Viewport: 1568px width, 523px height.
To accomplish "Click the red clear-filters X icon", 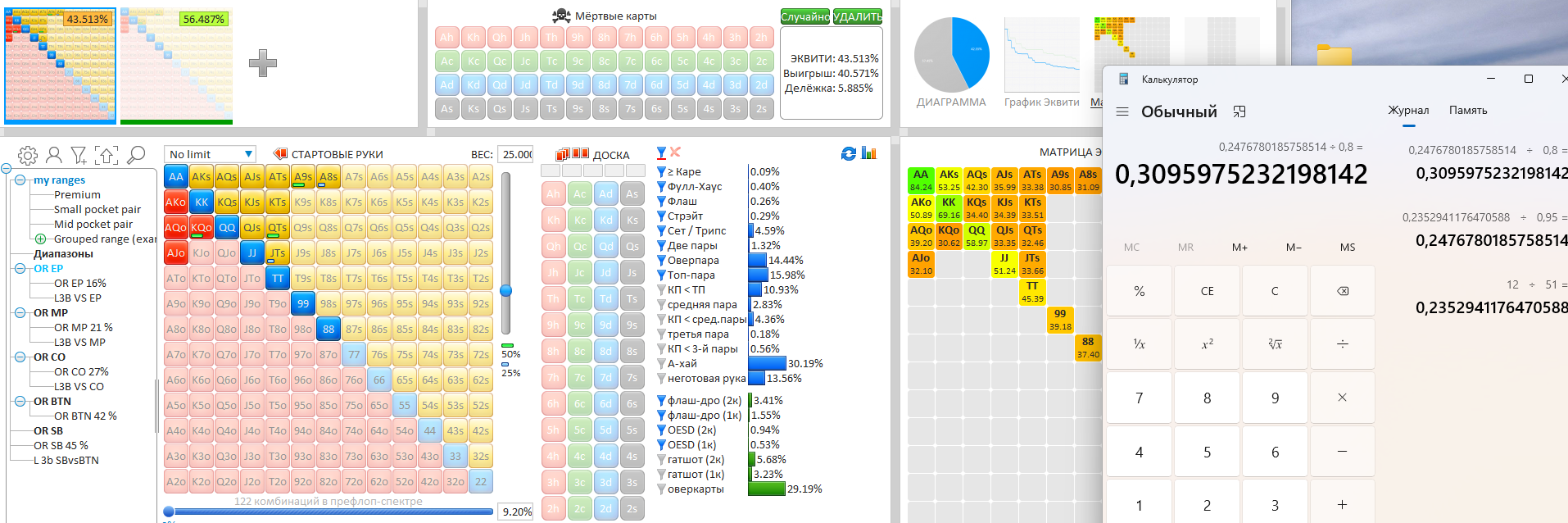I will pos(675,152).
